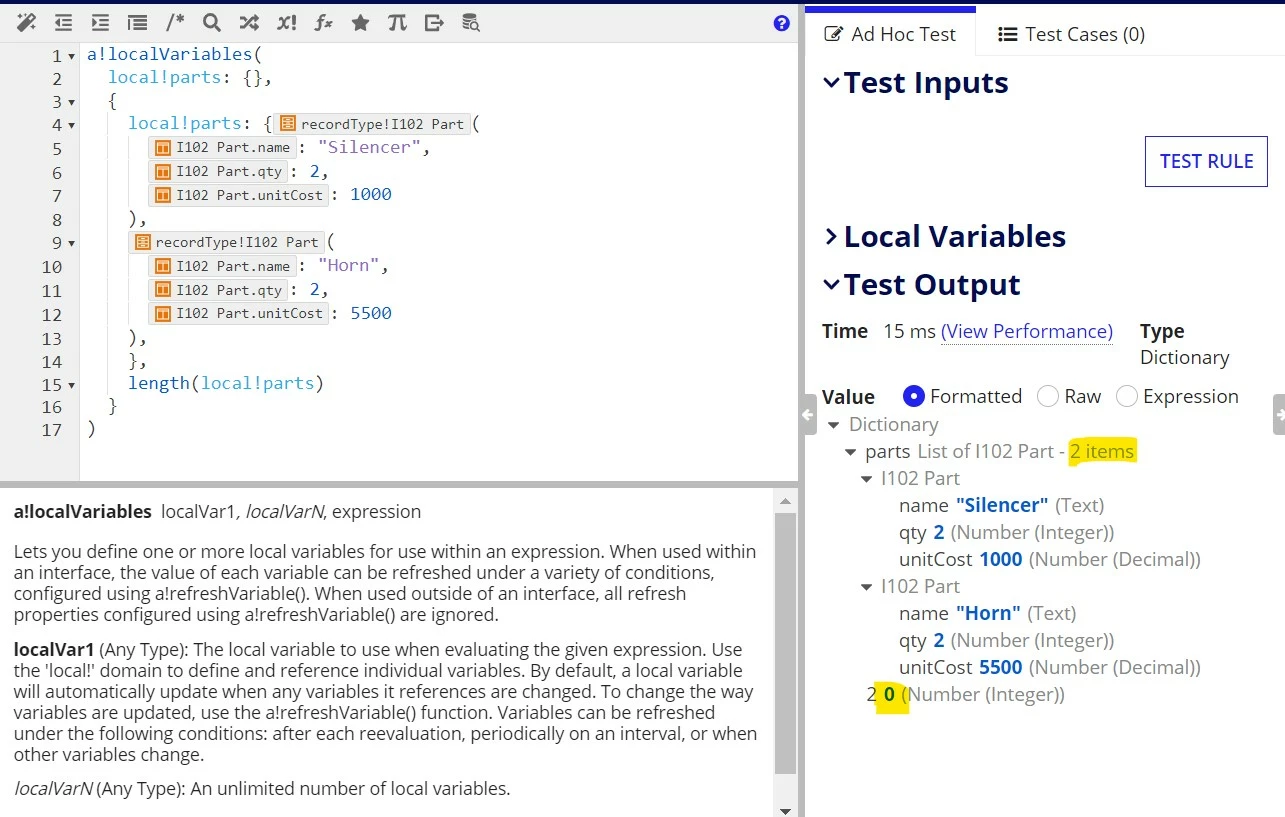This screenshot has height=817, width=1285.
Task: Click name "Horn" in test output
Action: click(988, 613)
